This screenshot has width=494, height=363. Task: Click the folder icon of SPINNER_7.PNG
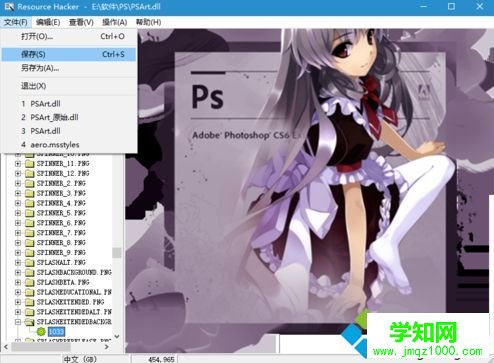[30, 233]
